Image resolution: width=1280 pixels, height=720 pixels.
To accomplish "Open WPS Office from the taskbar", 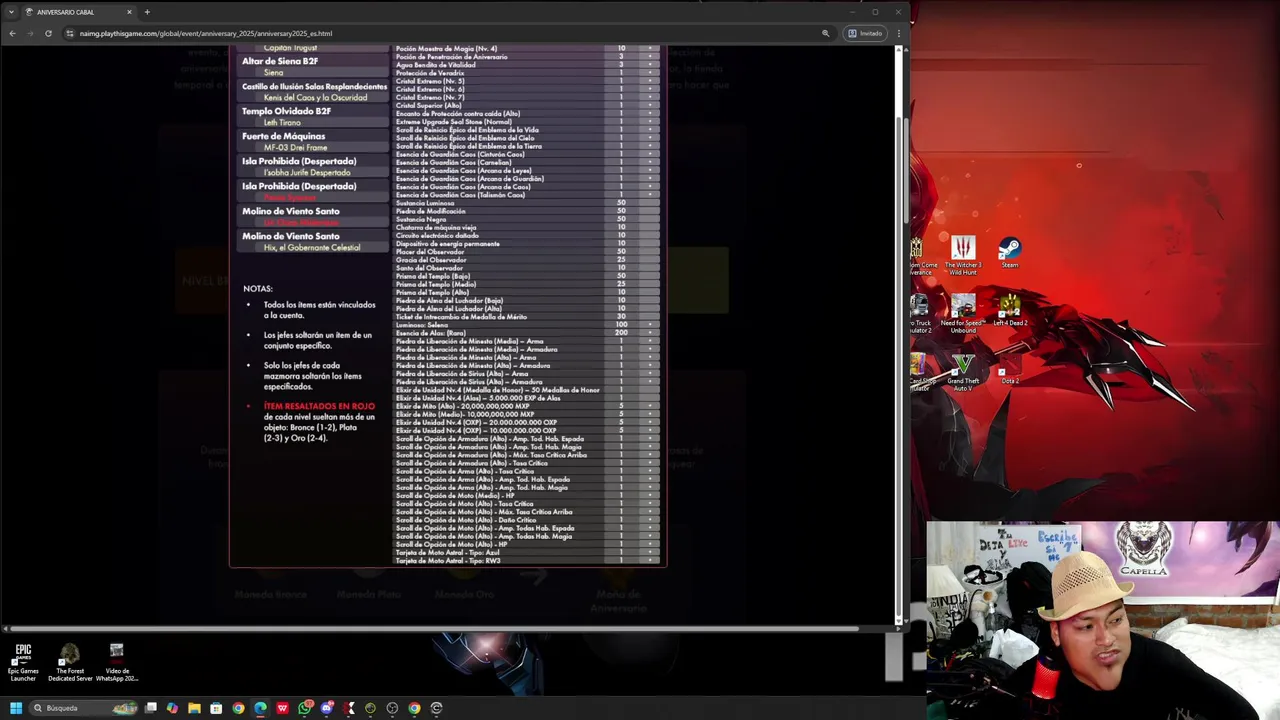I will click(282, 708).
